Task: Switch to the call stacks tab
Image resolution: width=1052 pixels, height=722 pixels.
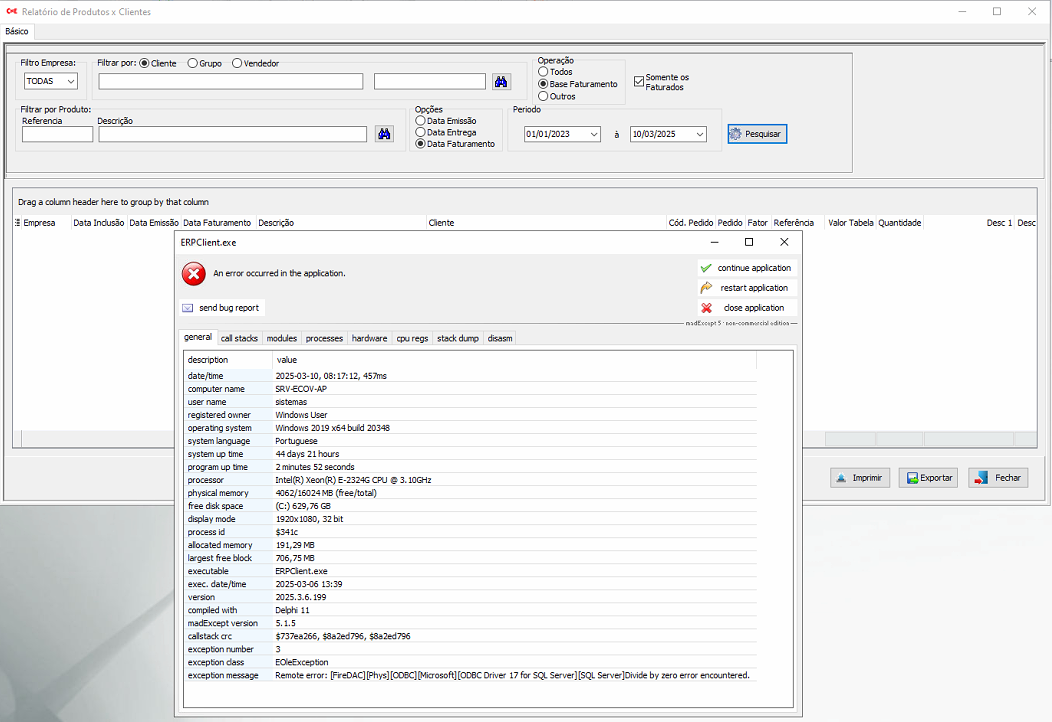Action: (239, 339)
